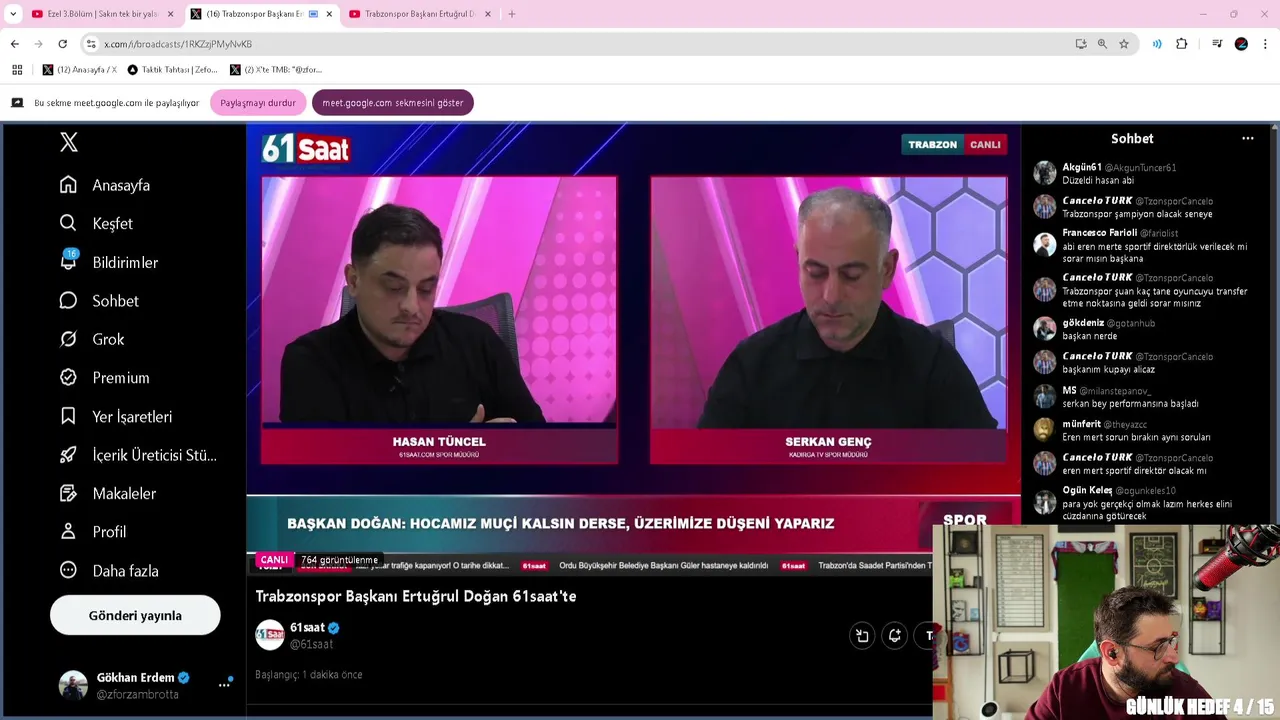Open X'te TMB bookmark
This screenshot has width=1280, height=720.
coord(276,70)
